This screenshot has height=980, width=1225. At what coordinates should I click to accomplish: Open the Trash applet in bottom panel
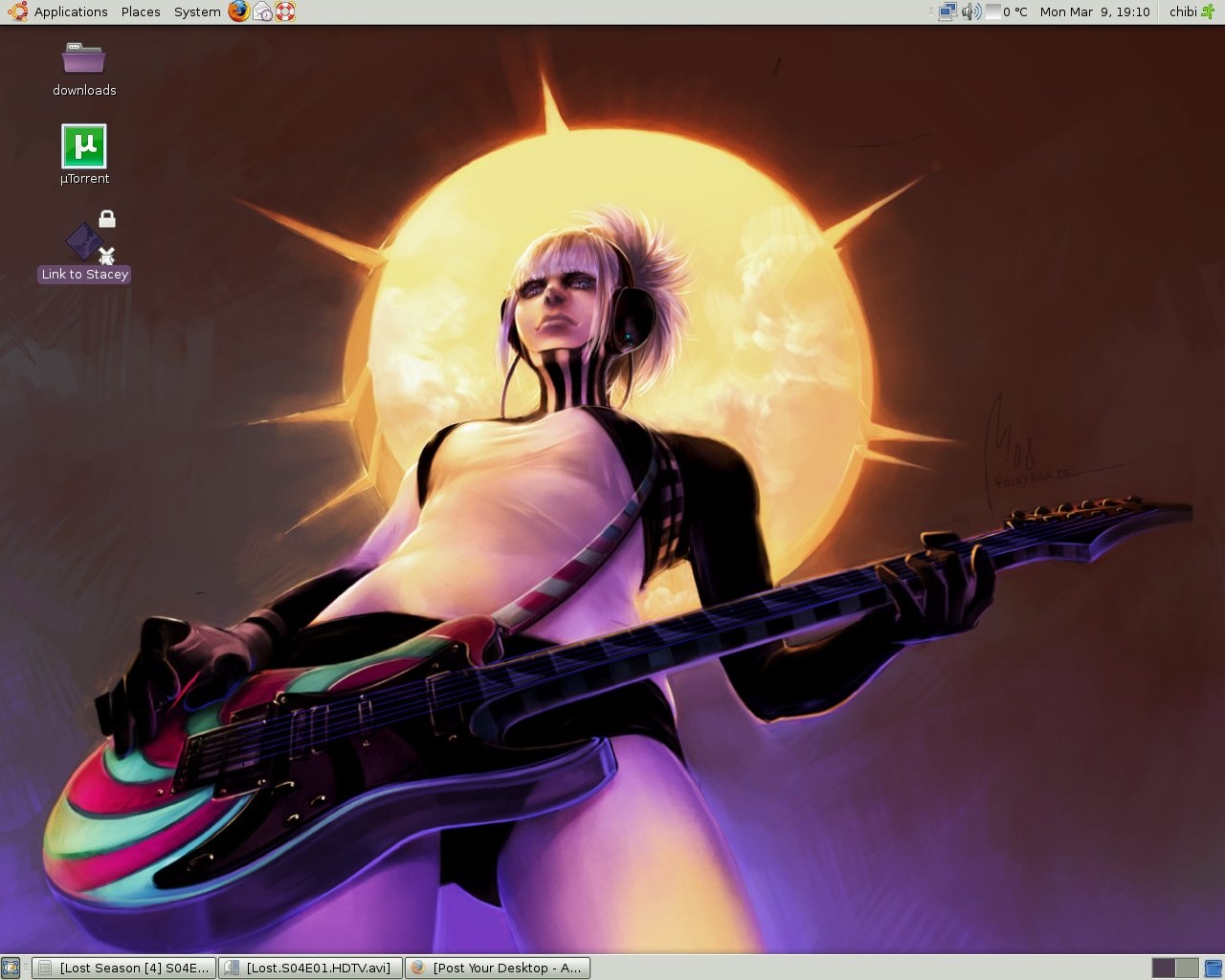pos(1214,968)
